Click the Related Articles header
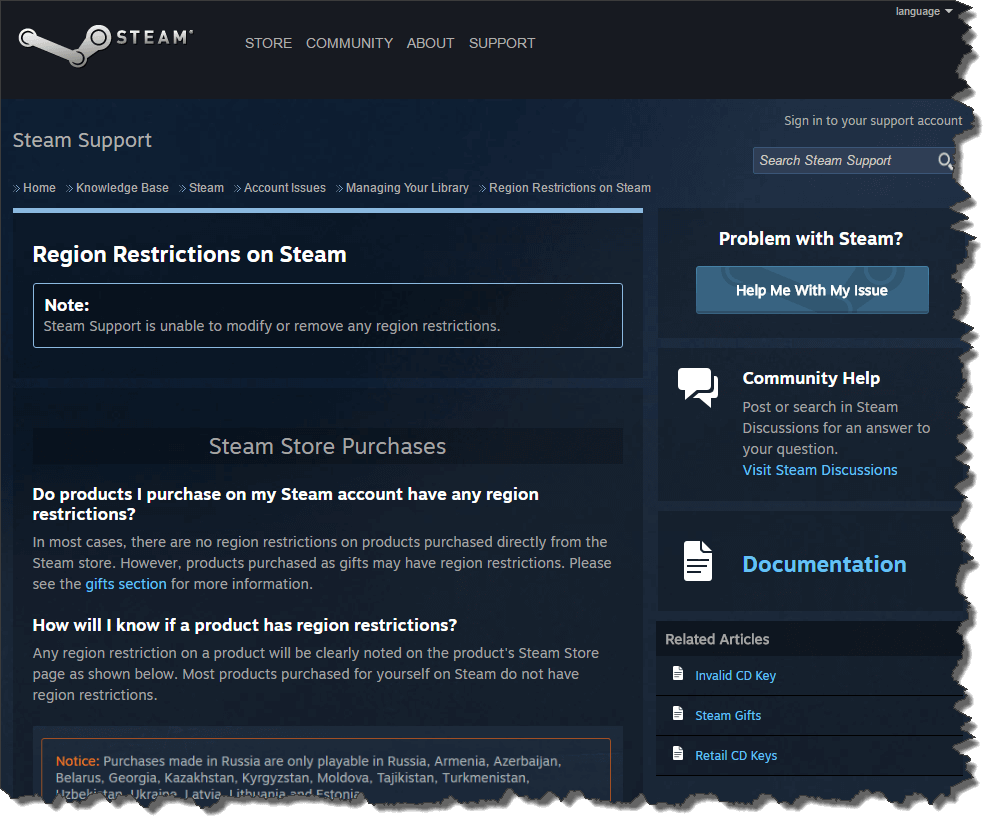The height and width of the screenshot is (833, 997). (x=717, y=639)
